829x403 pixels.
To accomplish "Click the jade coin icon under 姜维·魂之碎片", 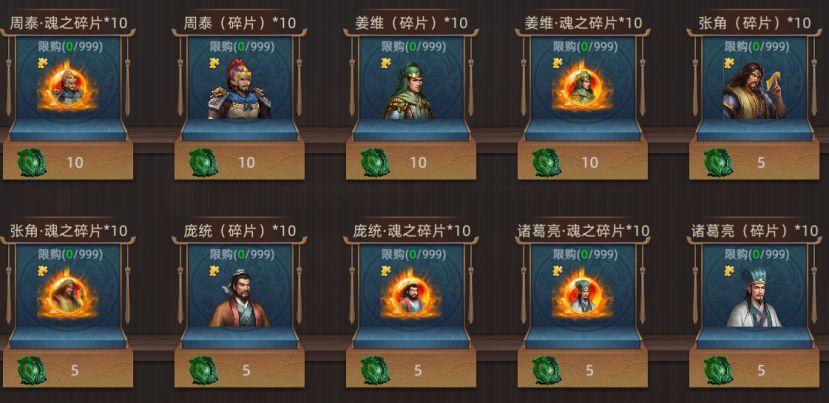I will coord(547,162).
